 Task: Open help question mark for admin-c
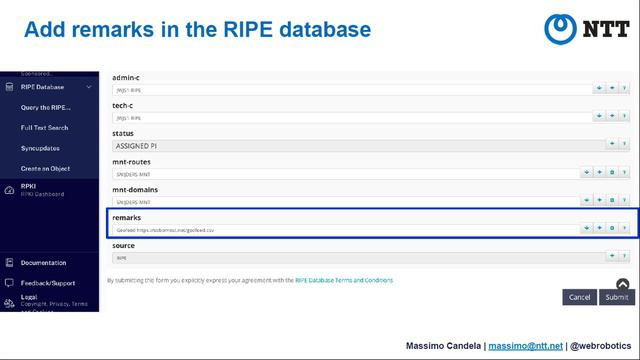[624, 88]
